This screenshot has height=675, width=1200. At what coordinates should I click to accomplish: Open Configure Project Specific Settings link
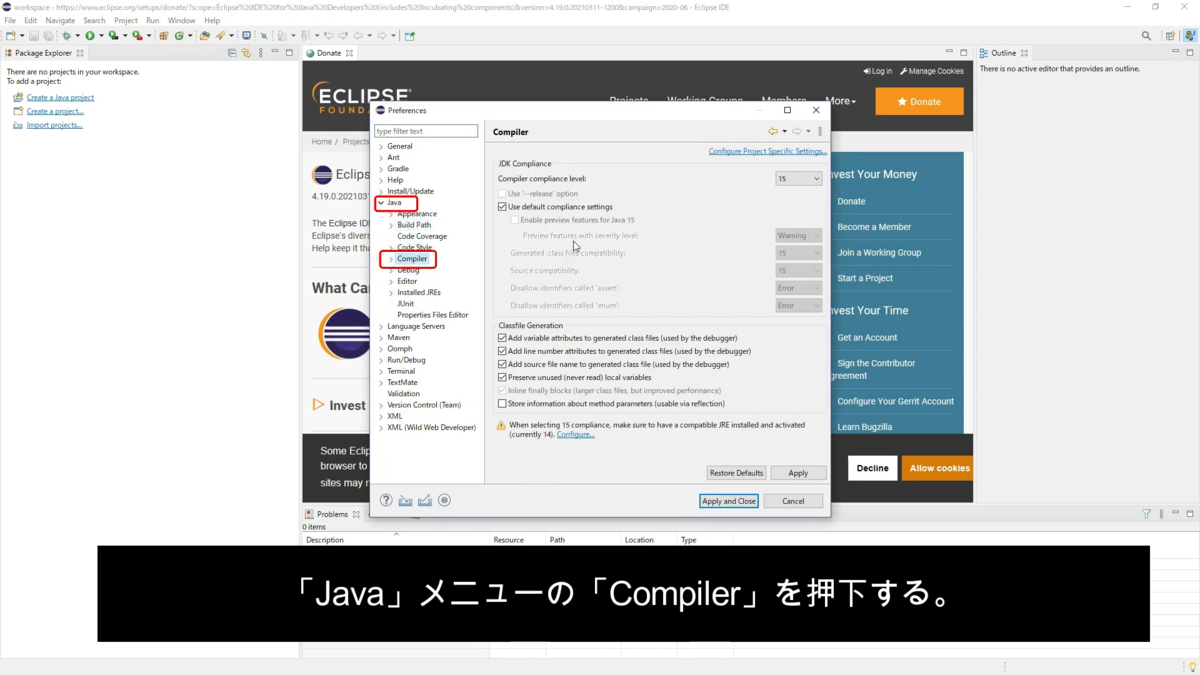[x=767, y=151]
